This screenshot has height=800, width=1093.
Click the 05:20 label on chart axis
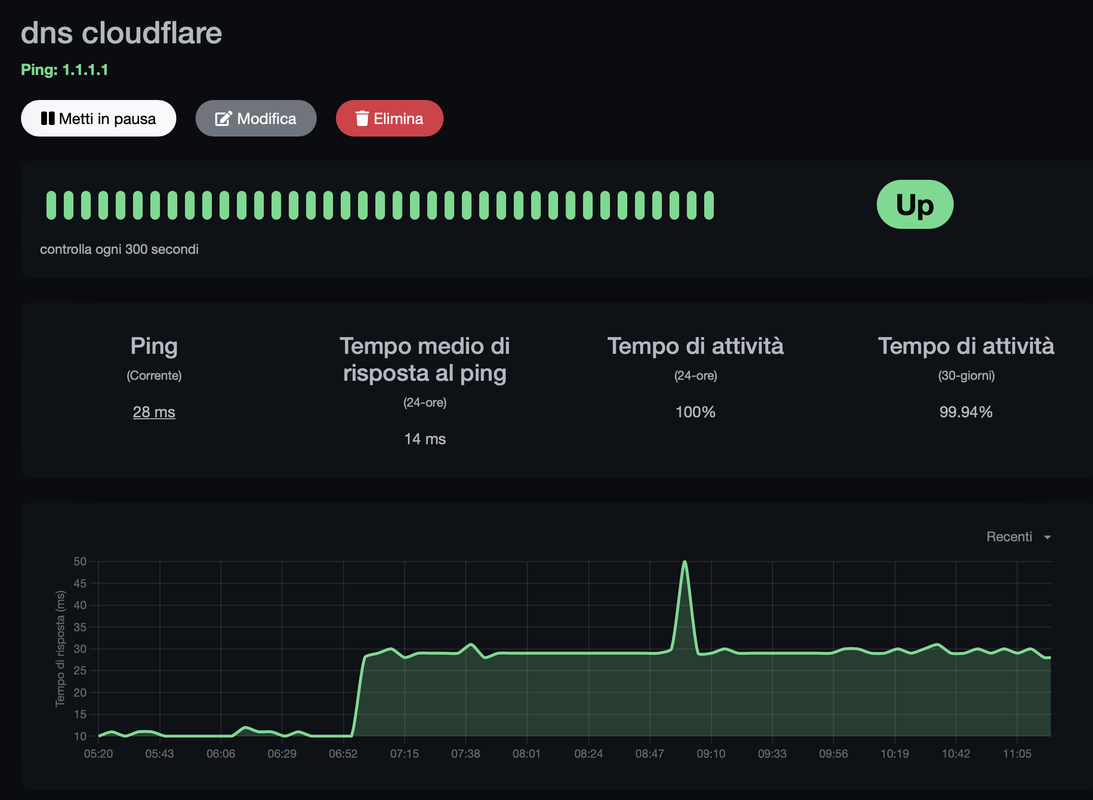point(98,753)
